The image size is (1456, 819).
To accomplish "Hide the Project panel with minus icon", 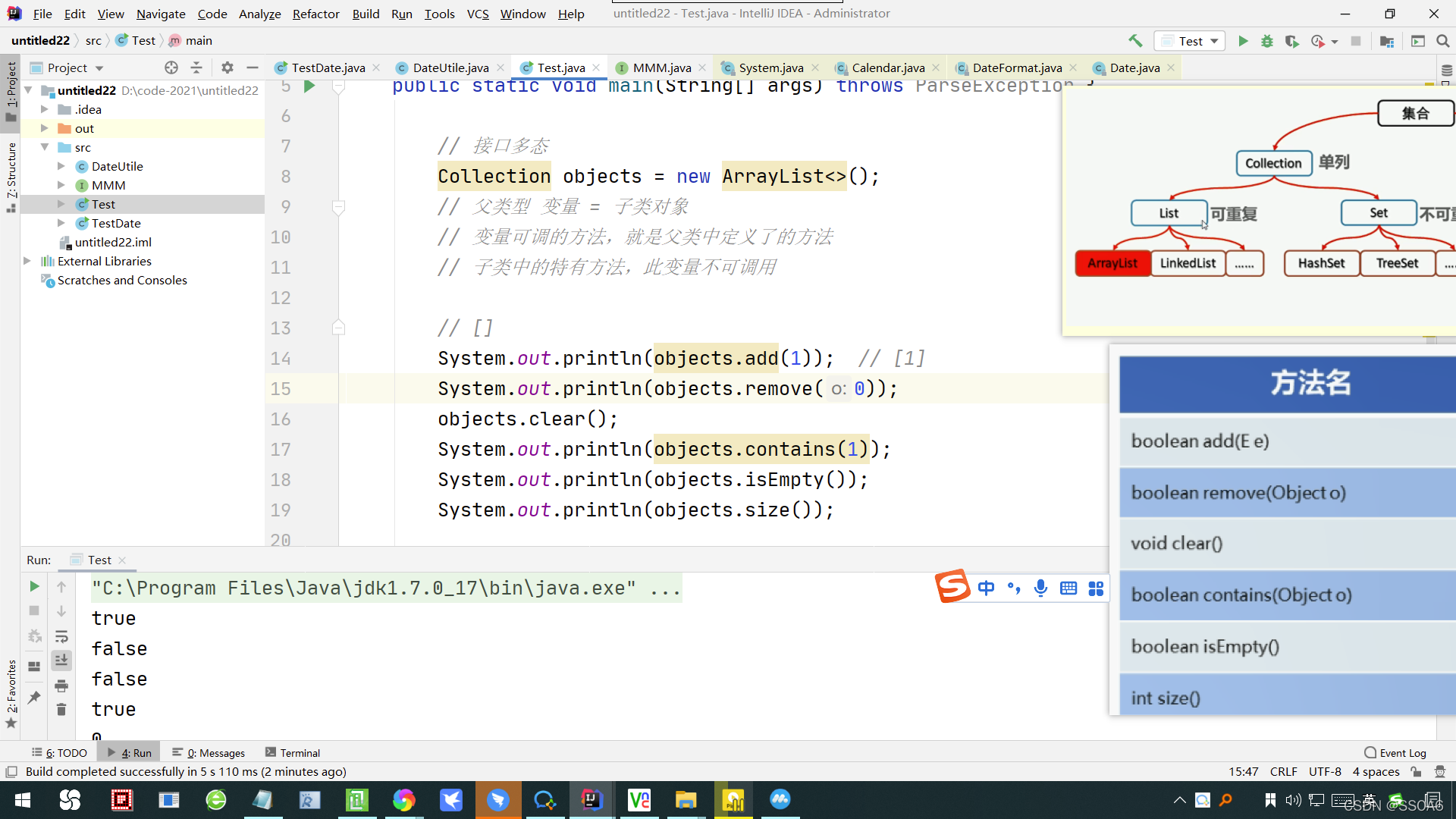I will pos(253,67).
